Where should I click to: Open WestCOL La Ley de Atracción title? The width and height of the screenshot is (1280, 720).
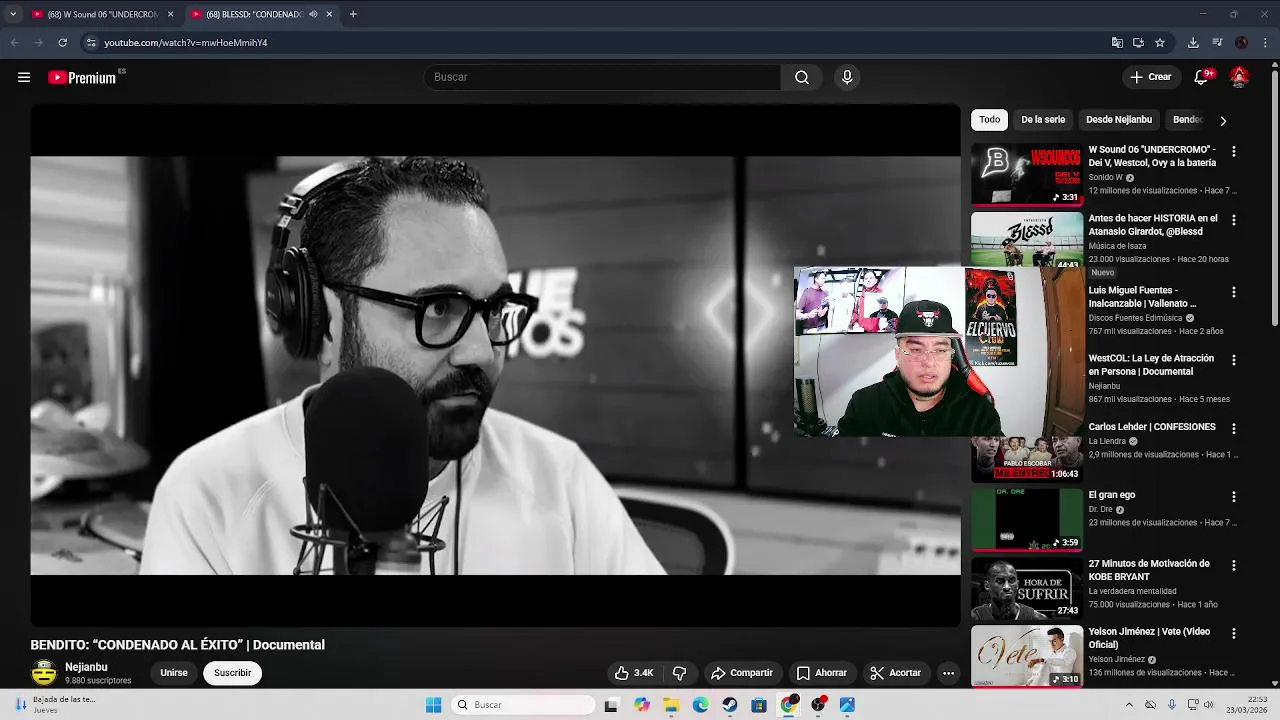[x=1151, y=365]
